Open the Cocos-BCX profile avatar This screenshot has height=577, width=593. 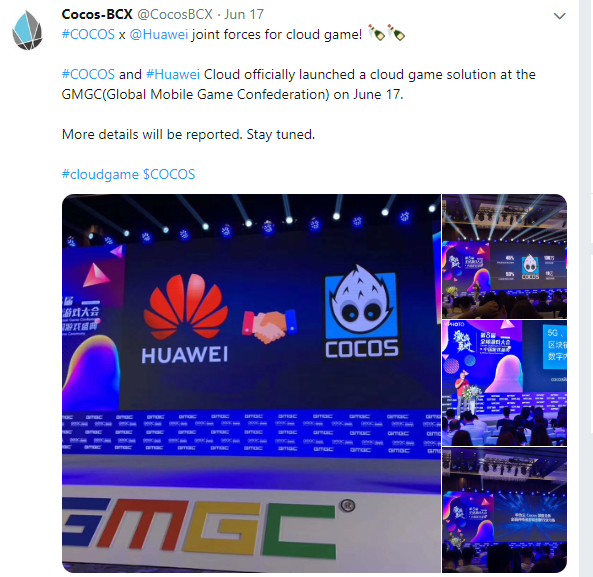[27, 31]
